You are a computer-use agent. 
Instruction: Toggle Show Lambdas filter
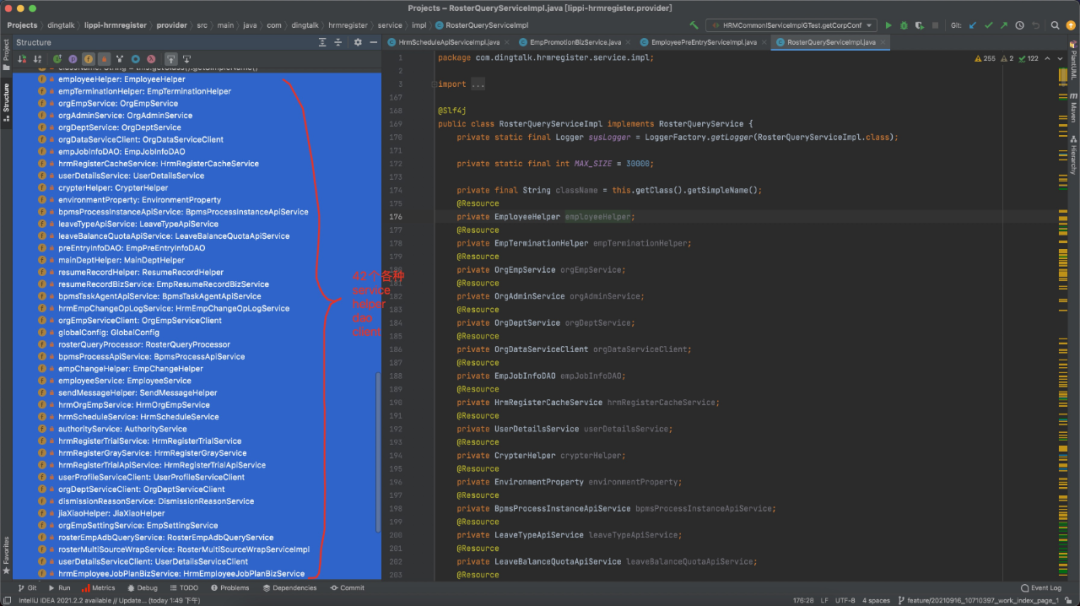pyautogui.click(x=151, y=59)
